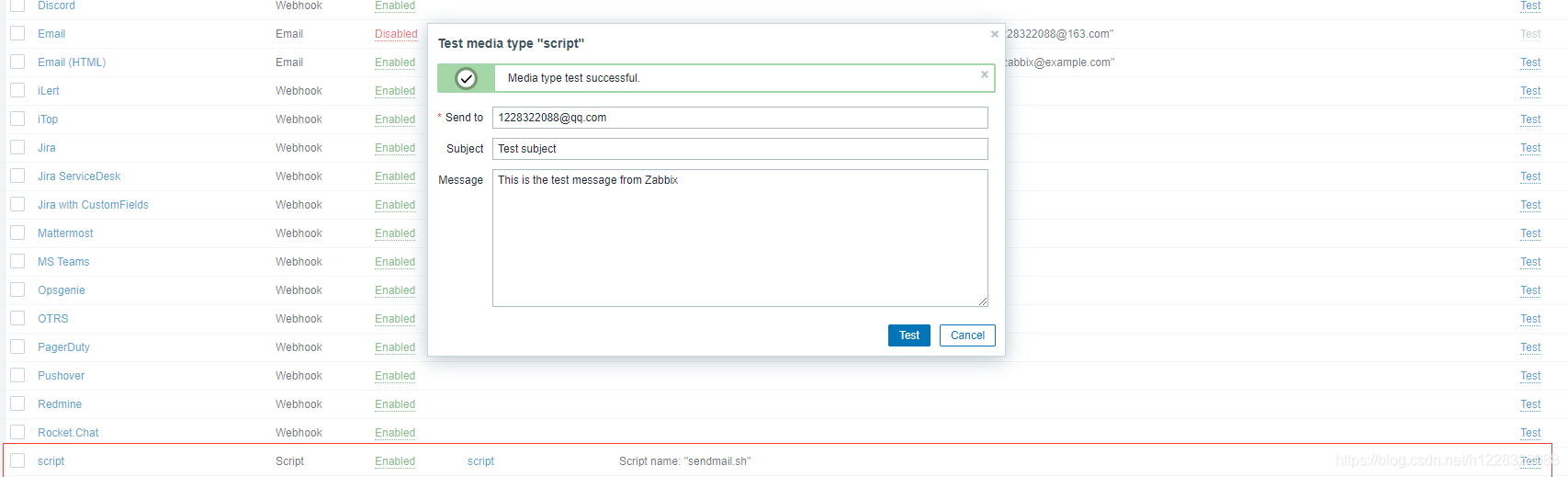Grab the message textarea resize handle
The image size is (1568, 477).
983,301
